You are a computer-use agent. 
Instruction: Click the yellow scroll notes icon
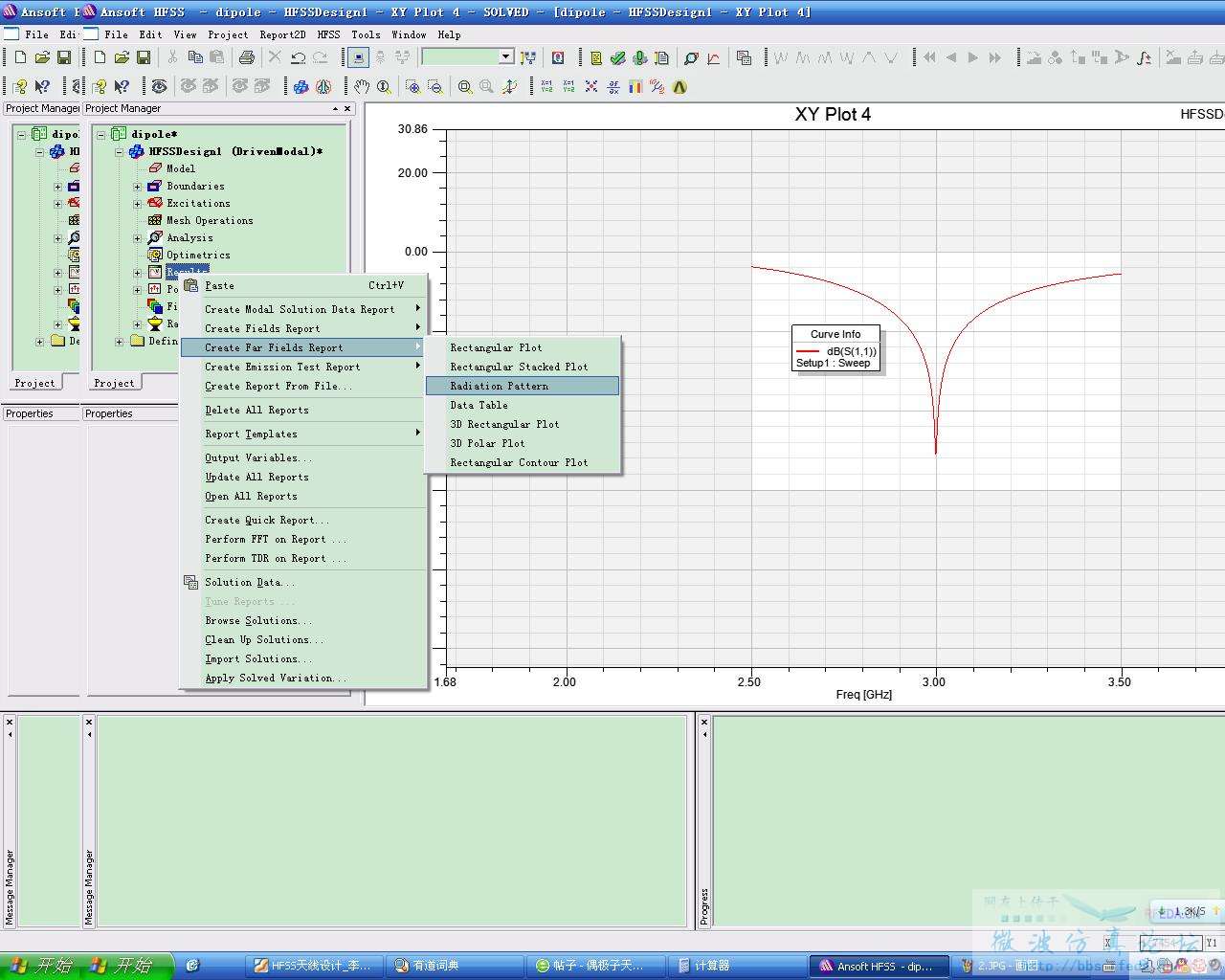(x=596, y=58)
